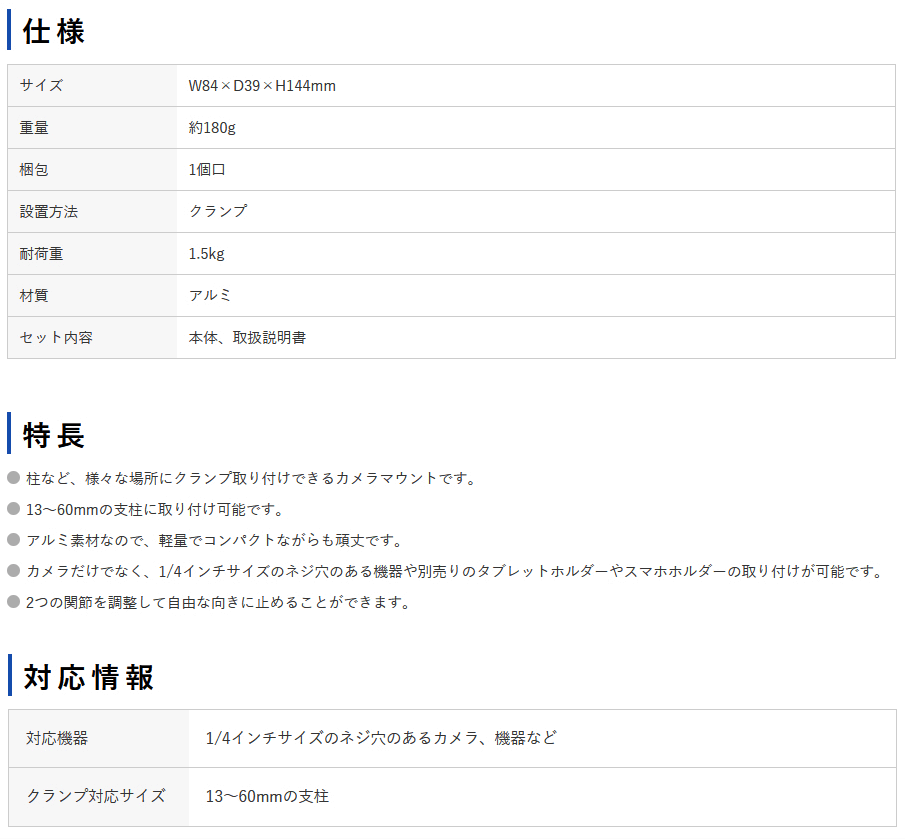Click the gray bullet beside 柱など feature line

click(14, 478)
